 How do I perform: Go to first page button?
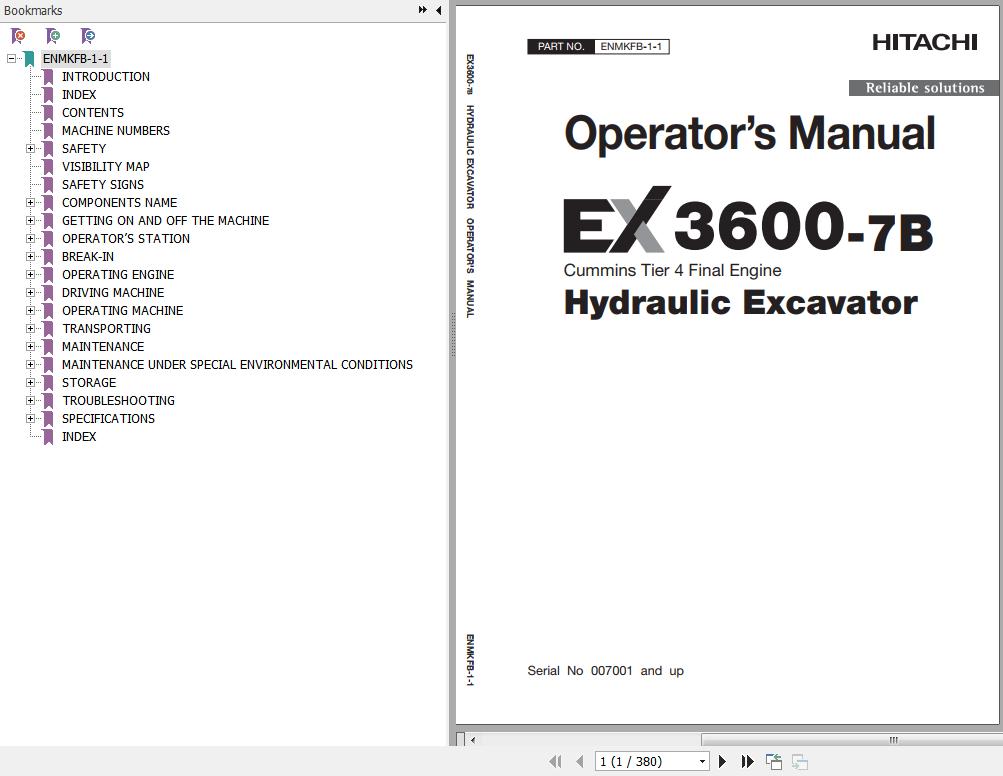point(555,761)
